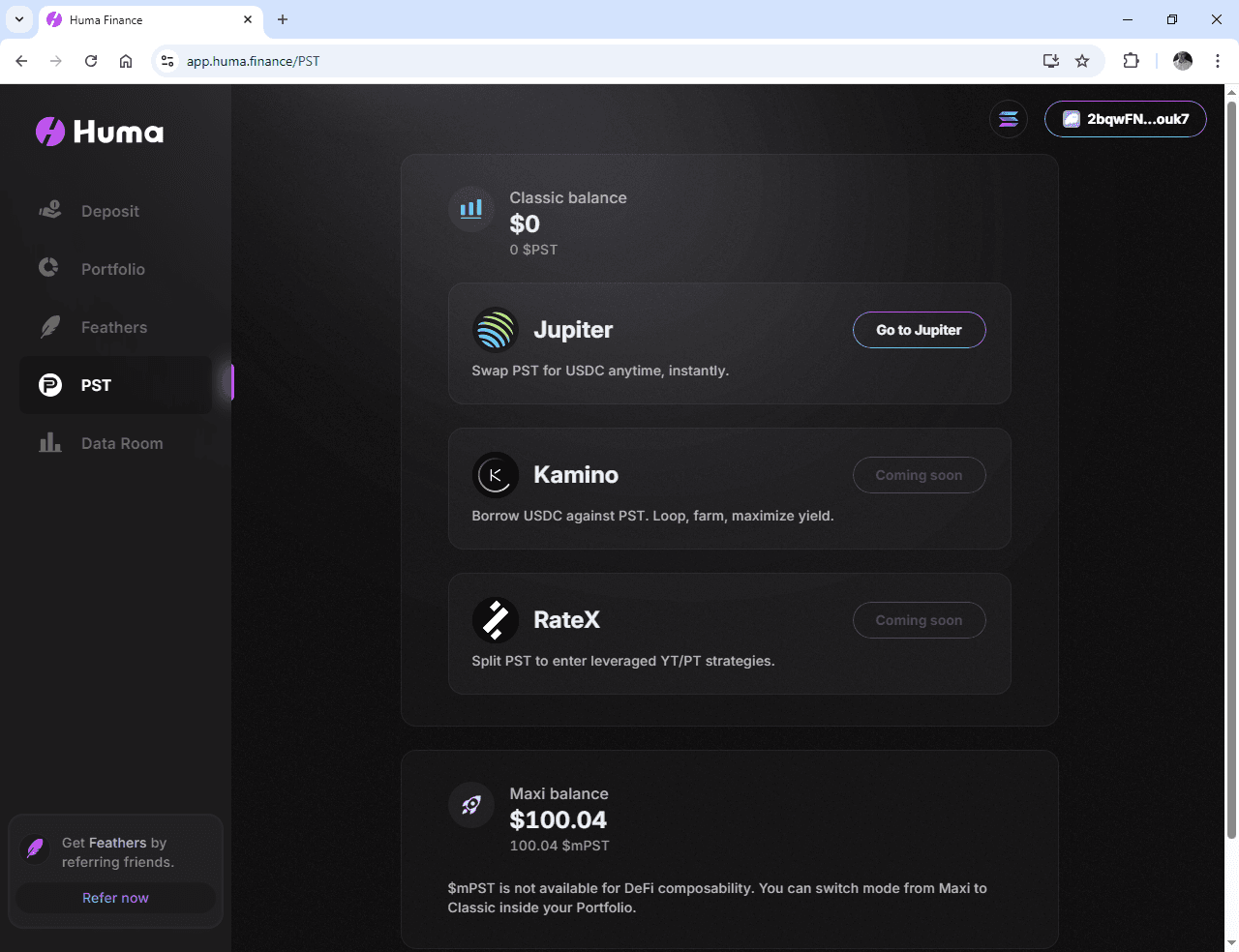Click the Kamino heading

tap(576, 475)
